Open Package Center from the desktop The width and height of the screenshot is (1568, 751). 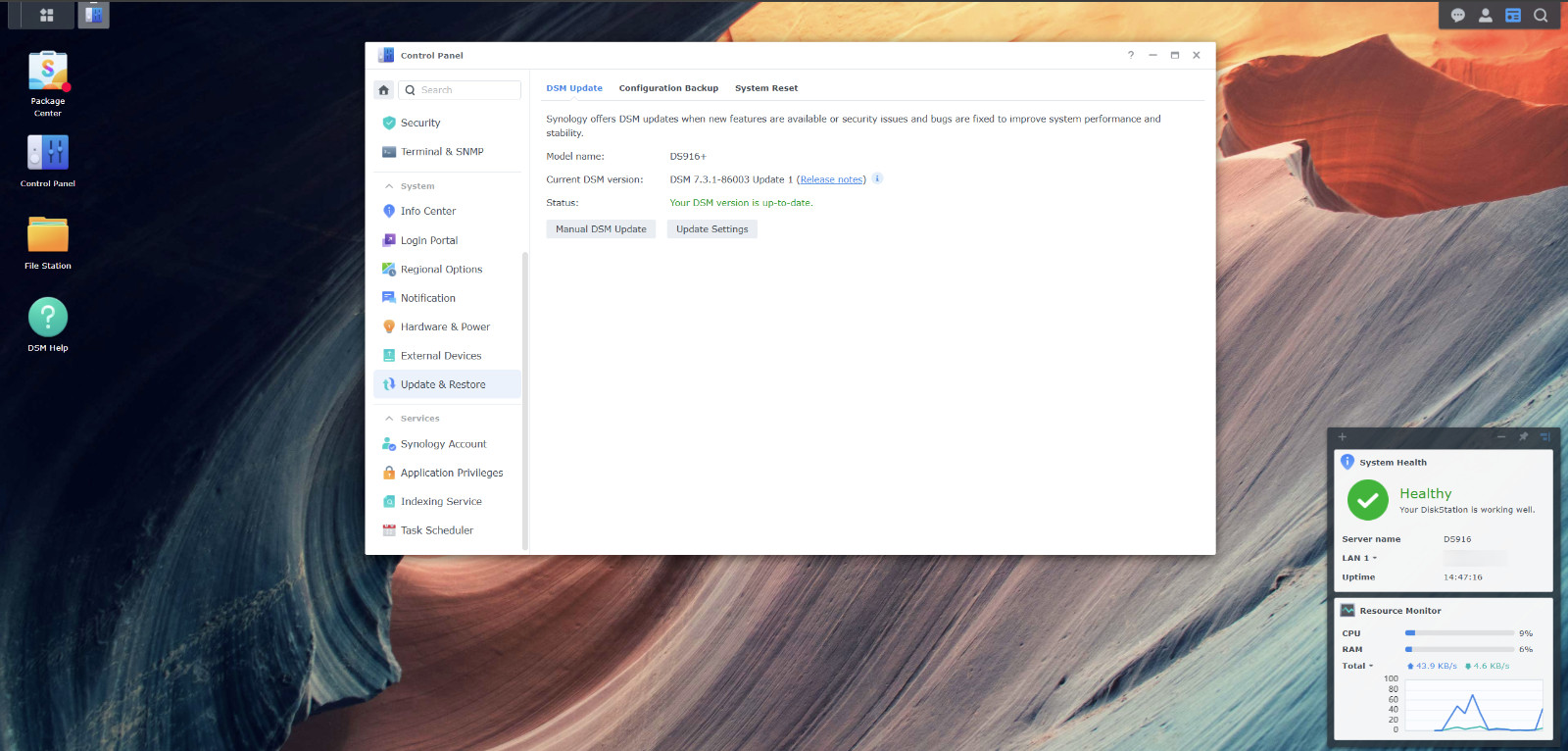pyautogui.click(x=47, y=73)
